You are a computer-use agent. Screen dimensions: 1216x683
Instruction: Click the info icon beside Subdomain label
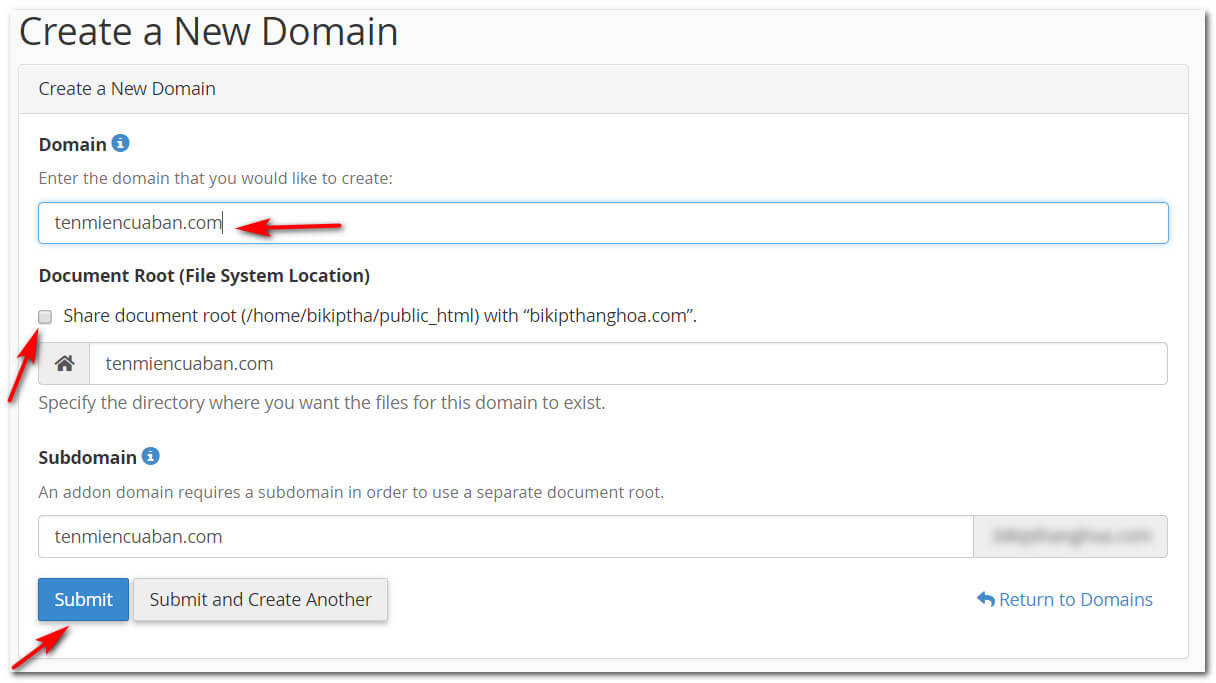(x=151, y=456)
